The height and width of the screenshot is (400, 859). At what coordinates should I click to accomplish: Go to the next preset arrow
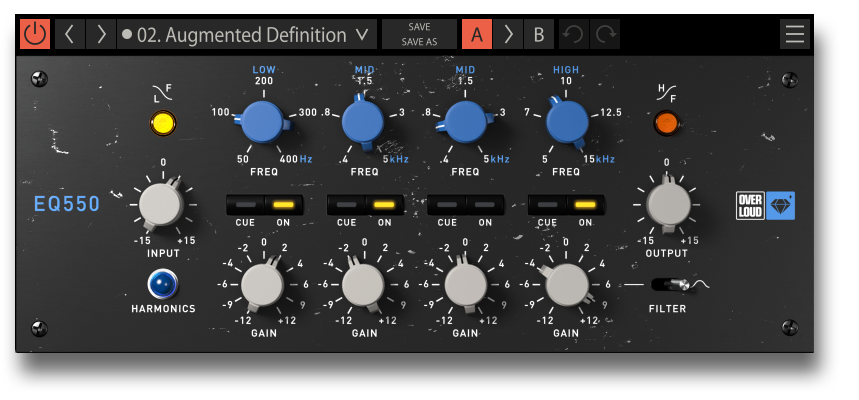click(101, 35)
